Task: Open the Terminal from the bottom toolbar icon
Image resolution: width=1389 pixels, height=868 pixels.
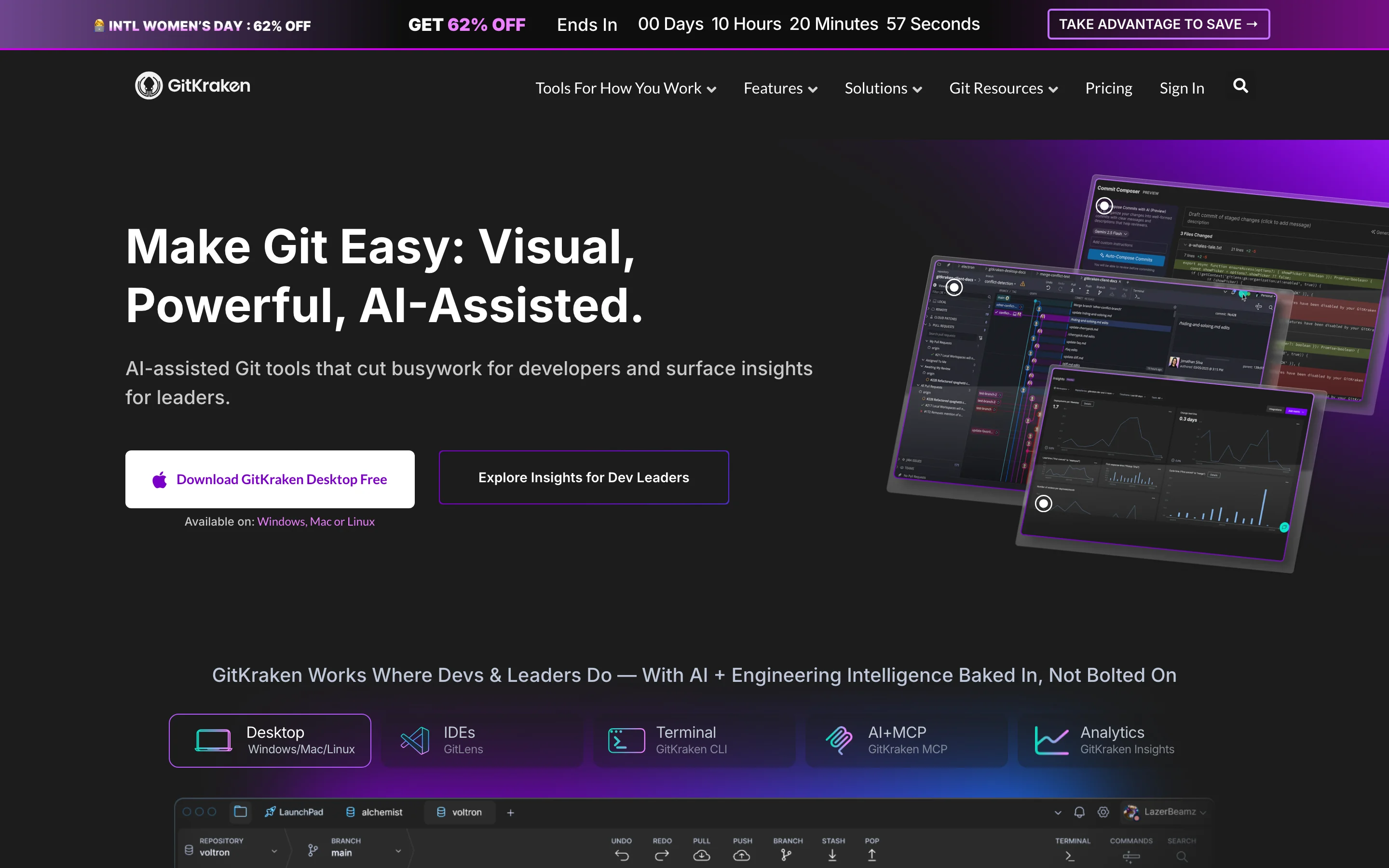Action: [x=1070, y=855]
